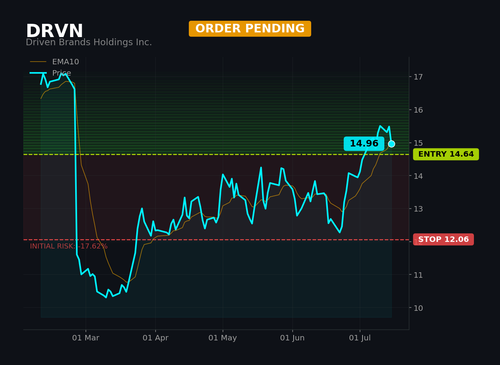Click the 15 price axis tick
Viewport: 500px width, 365px height.
(x=418, y=143)
